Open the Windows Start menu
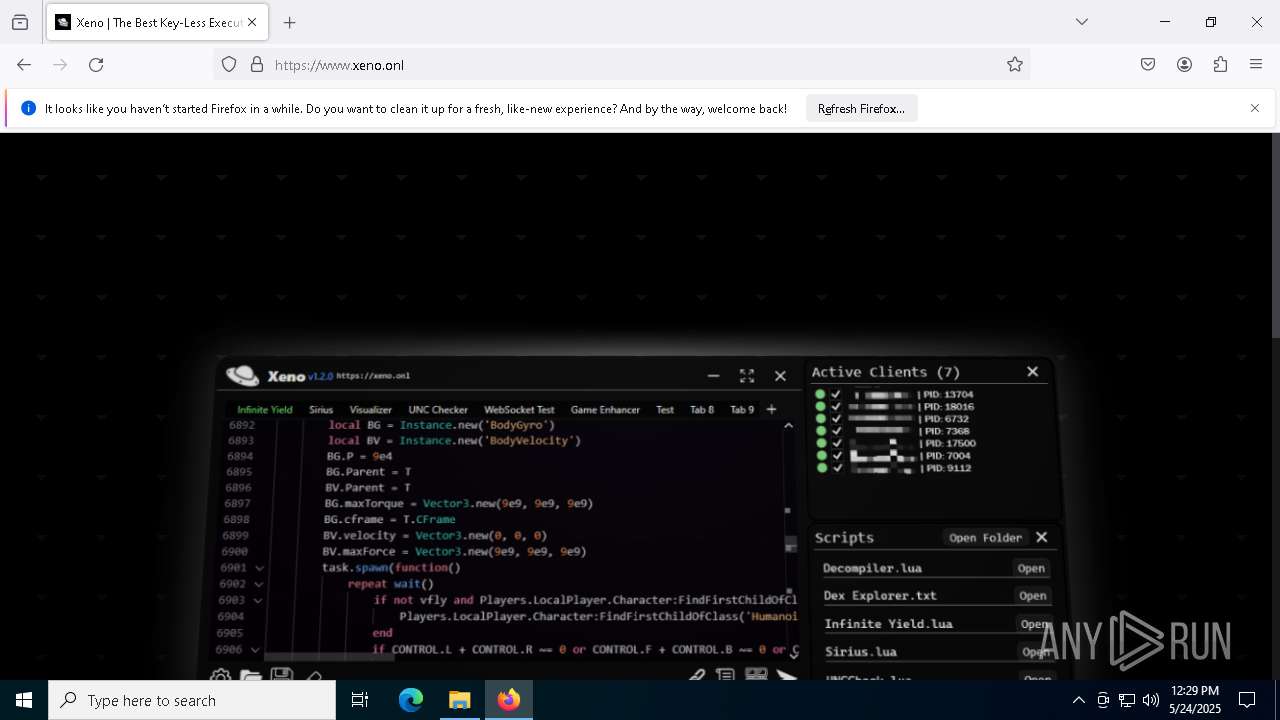 [24, 700]
